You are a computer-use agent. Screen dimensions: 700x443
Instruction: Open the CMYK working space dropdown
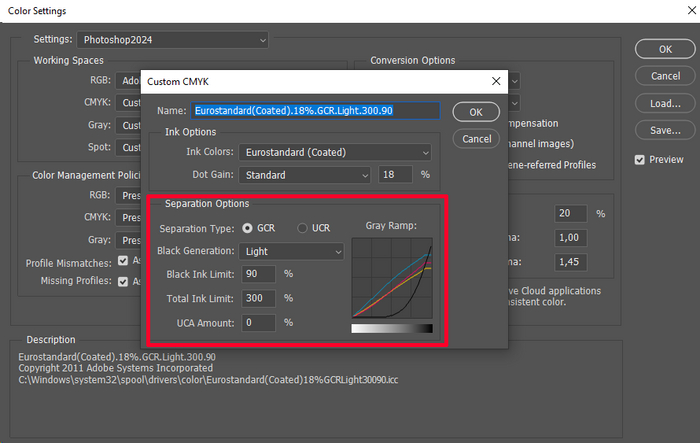click(x=128, y=103)
